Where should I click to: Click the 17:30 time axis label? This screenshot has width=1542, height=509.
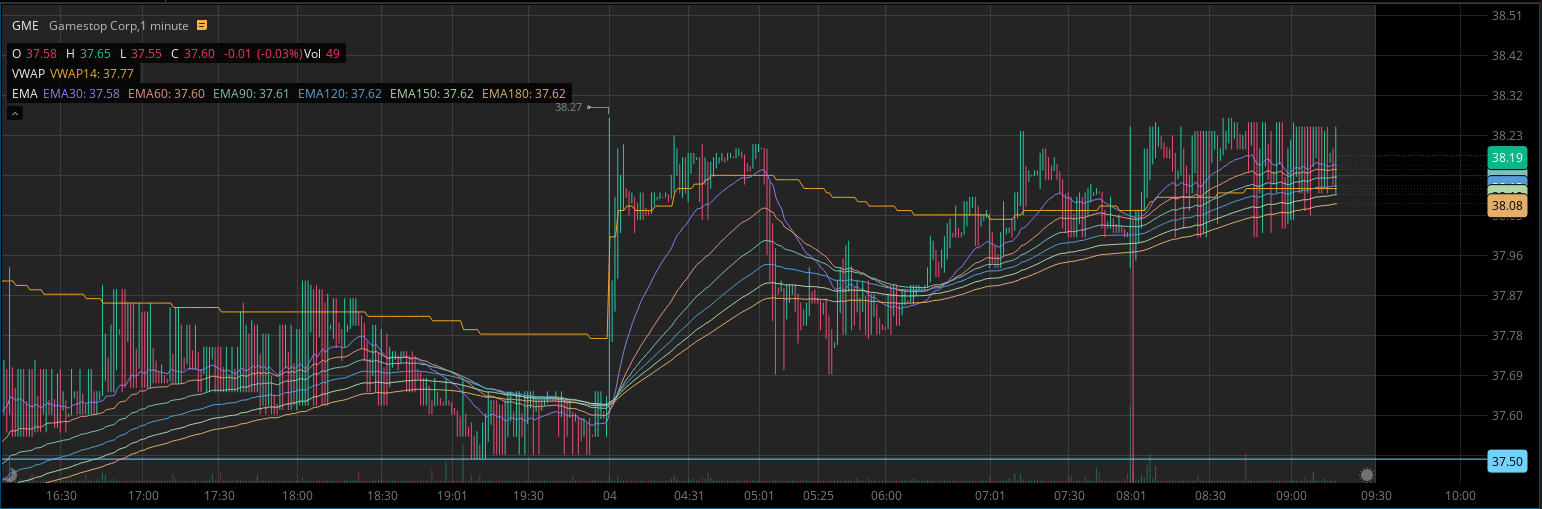(219, 495)
